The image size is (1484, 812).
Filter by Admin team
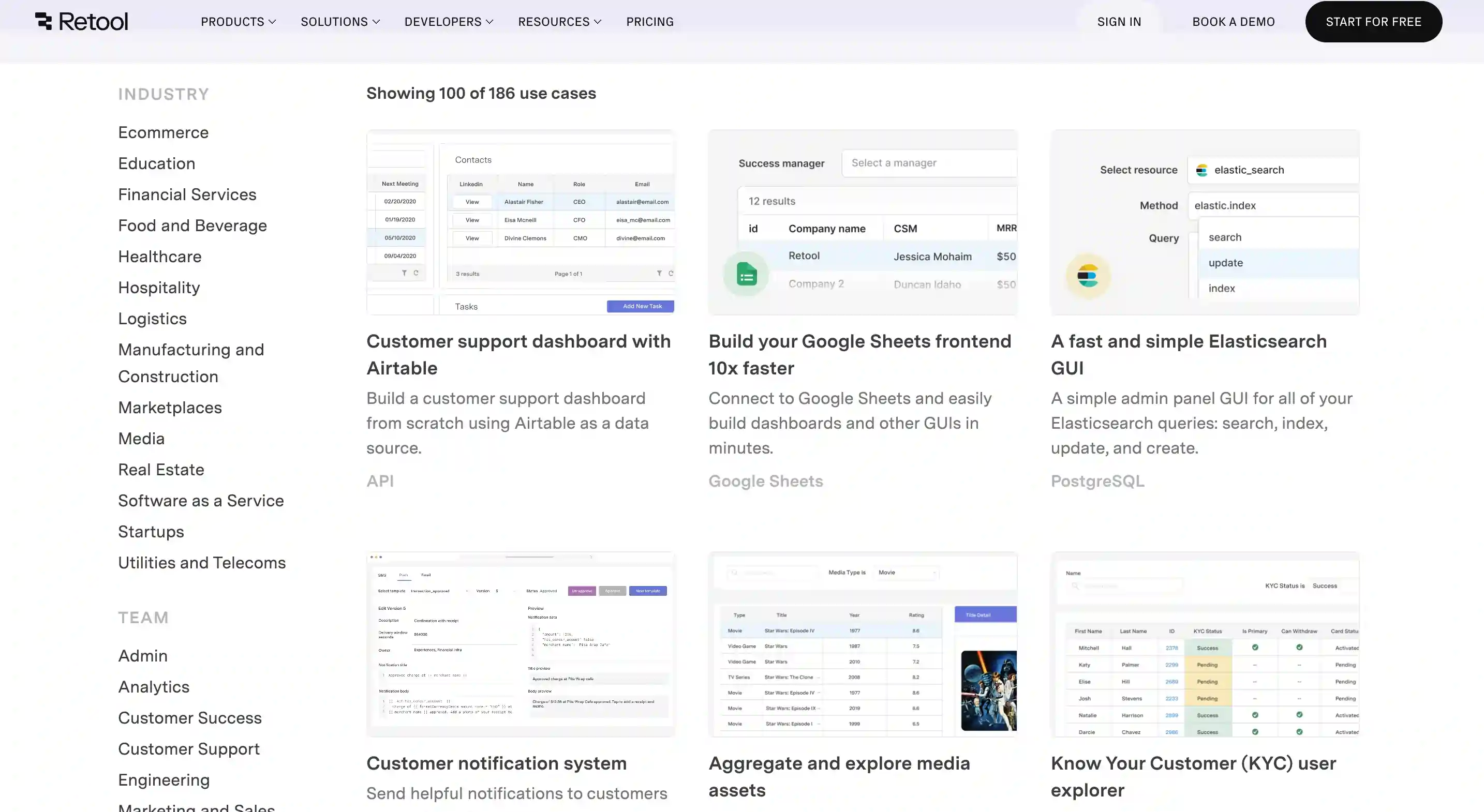(143, 656)
